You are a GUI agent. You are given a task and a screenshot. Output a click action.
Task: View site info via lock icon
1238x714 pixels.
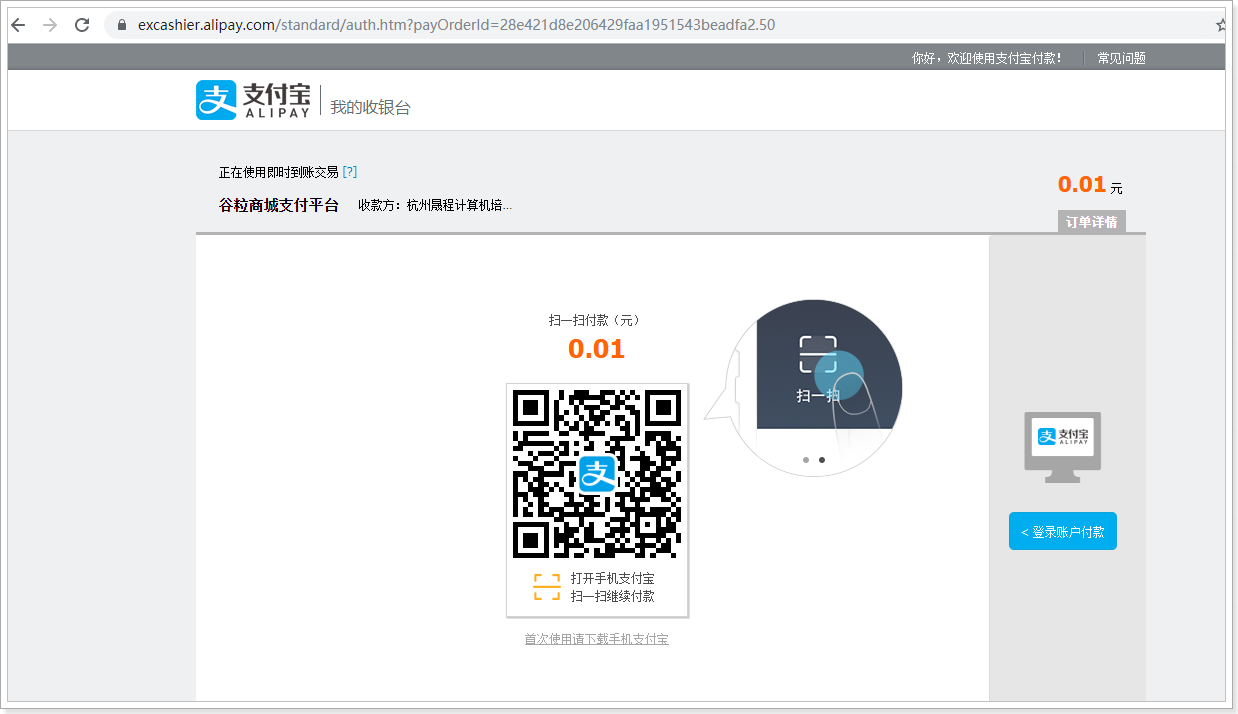123,25
